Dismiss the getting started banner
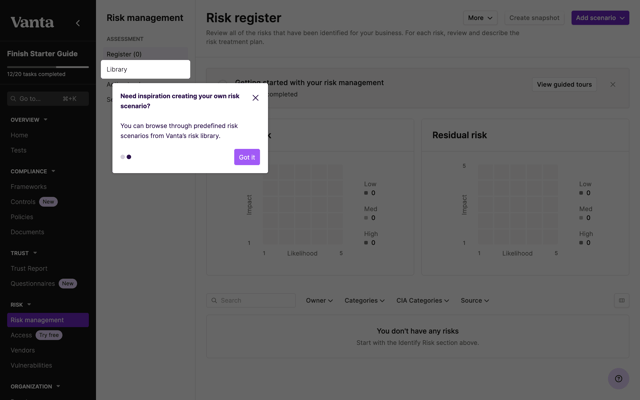 (x=613, y=84)
